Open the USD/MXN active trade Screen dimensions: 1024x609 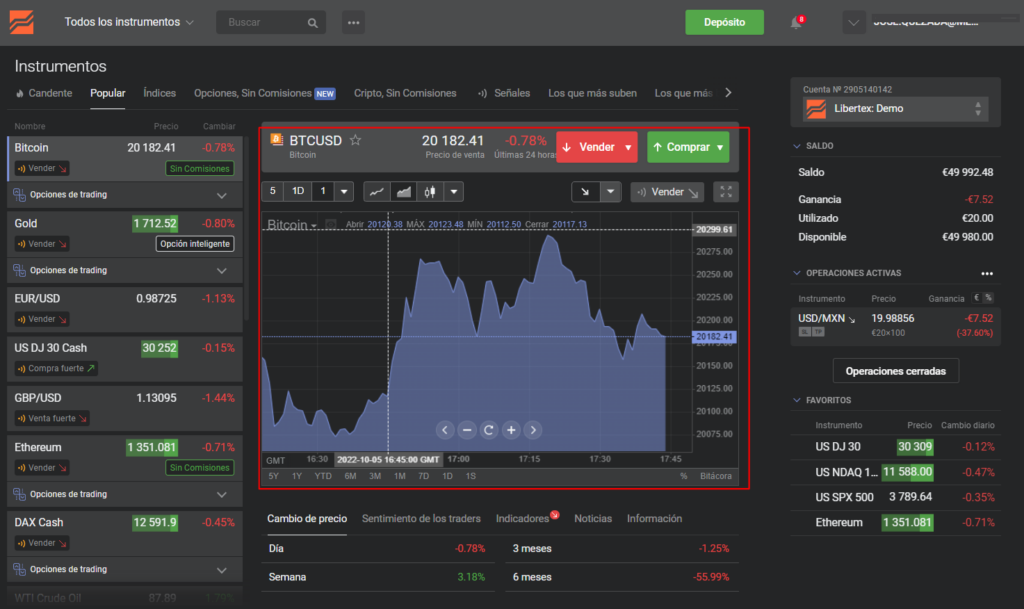point(895,324)
